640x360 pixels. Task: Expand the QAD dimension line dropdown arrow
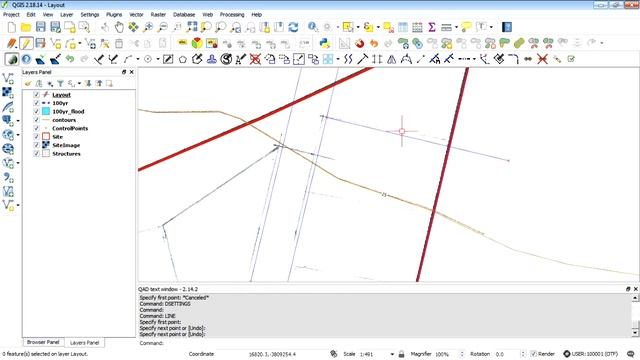click(x=474, y=59)
